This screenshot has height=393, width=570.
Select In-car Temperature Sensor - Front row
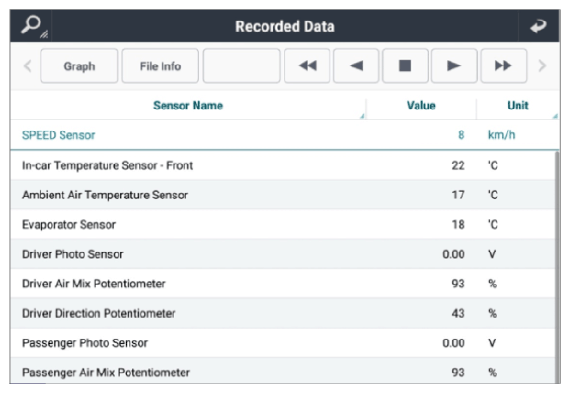pyautogui.click(x=283, y=165)
